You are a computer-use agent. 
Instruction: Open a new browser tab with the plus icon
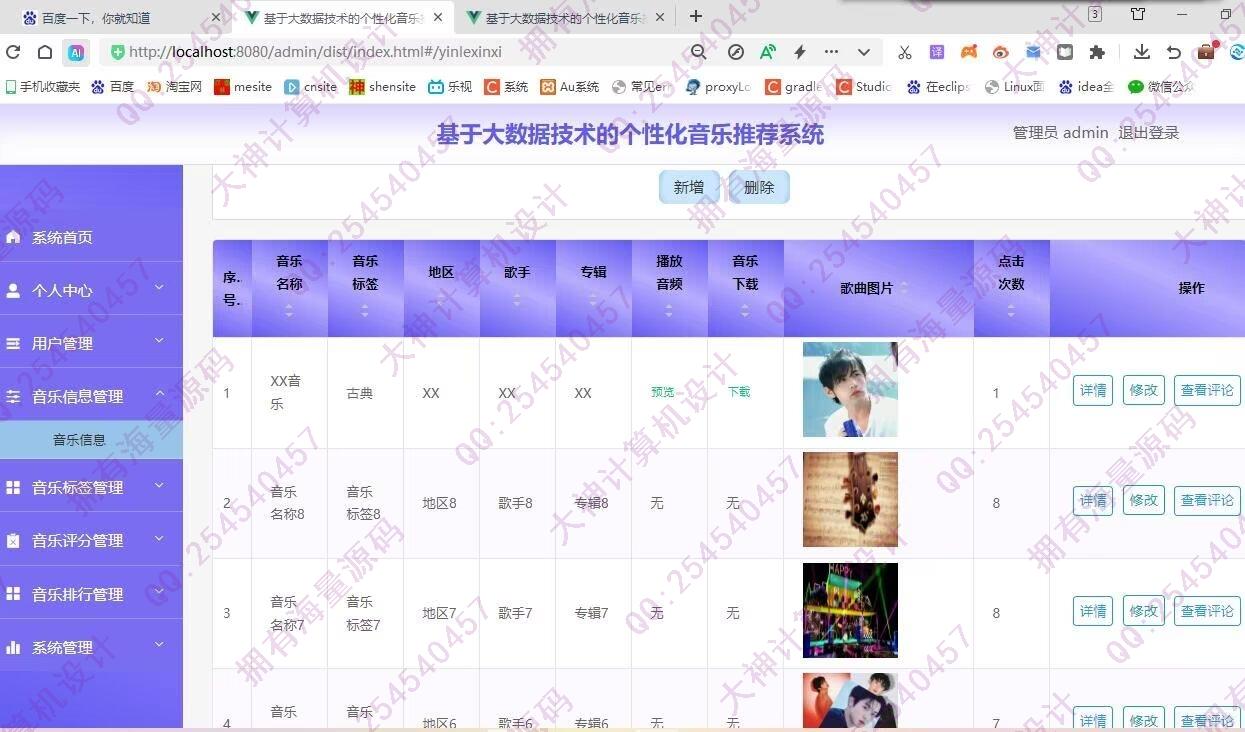click(x=696, y=16)
